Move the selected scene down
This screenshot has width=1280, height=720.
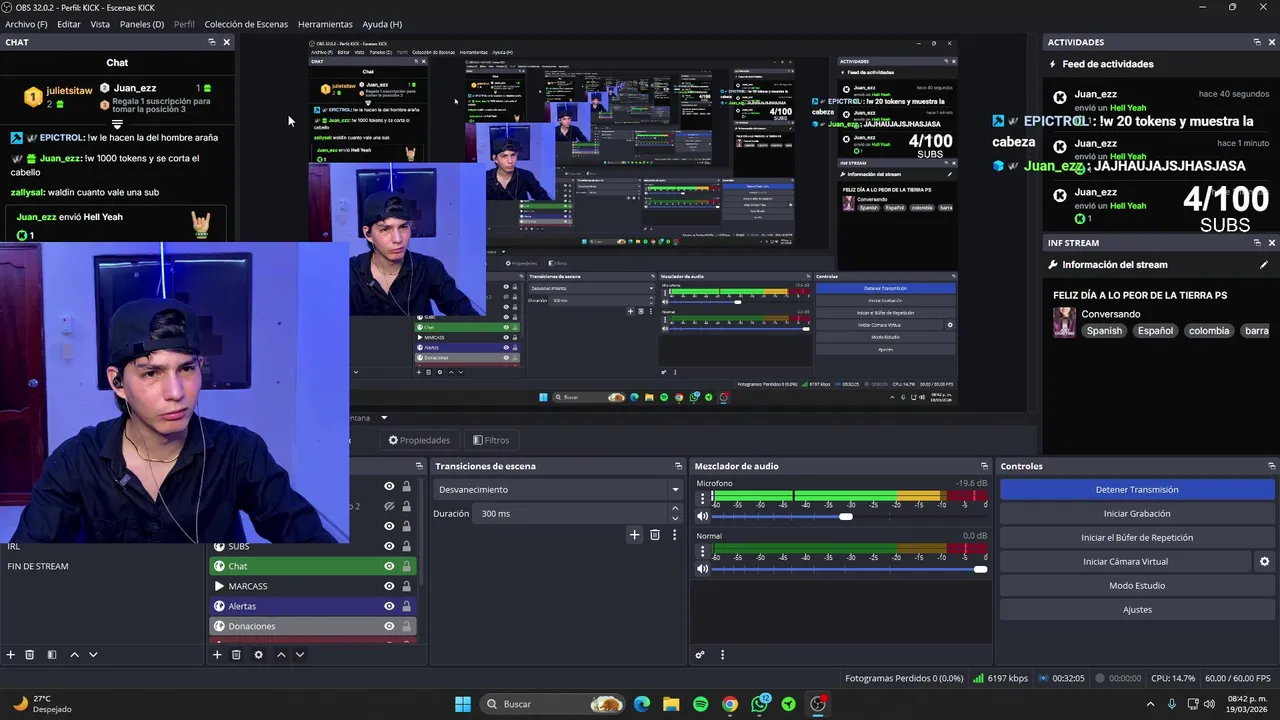pos(93,654)
